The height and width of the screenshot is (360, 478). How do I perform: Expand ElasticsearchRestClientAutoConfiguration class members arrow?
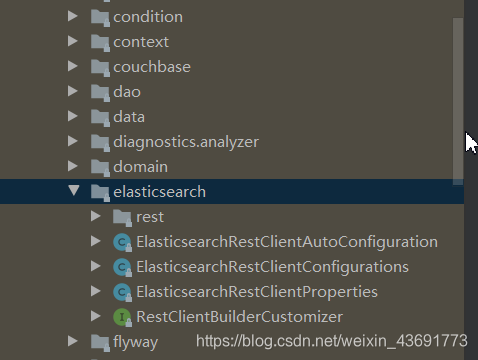tap(96, 241)
